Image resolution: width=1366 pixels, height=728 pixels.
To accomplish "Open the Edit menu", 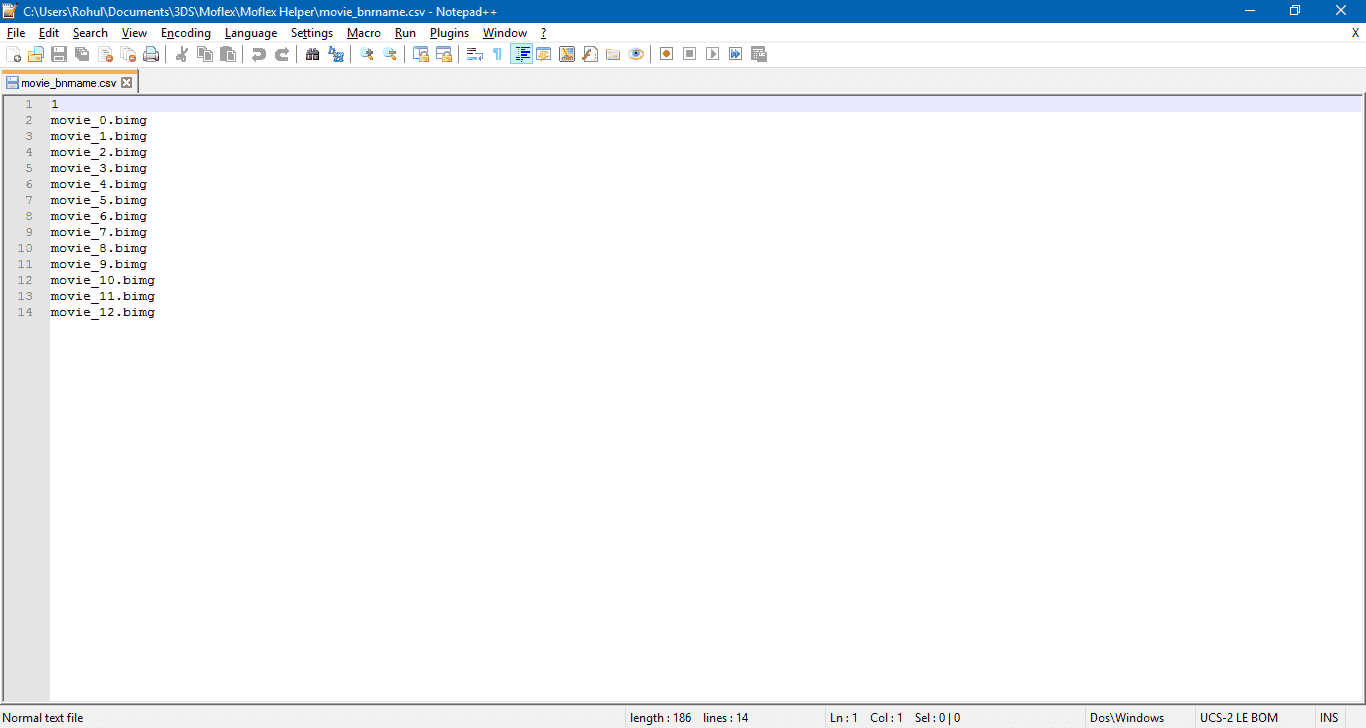I will point(49,33).
